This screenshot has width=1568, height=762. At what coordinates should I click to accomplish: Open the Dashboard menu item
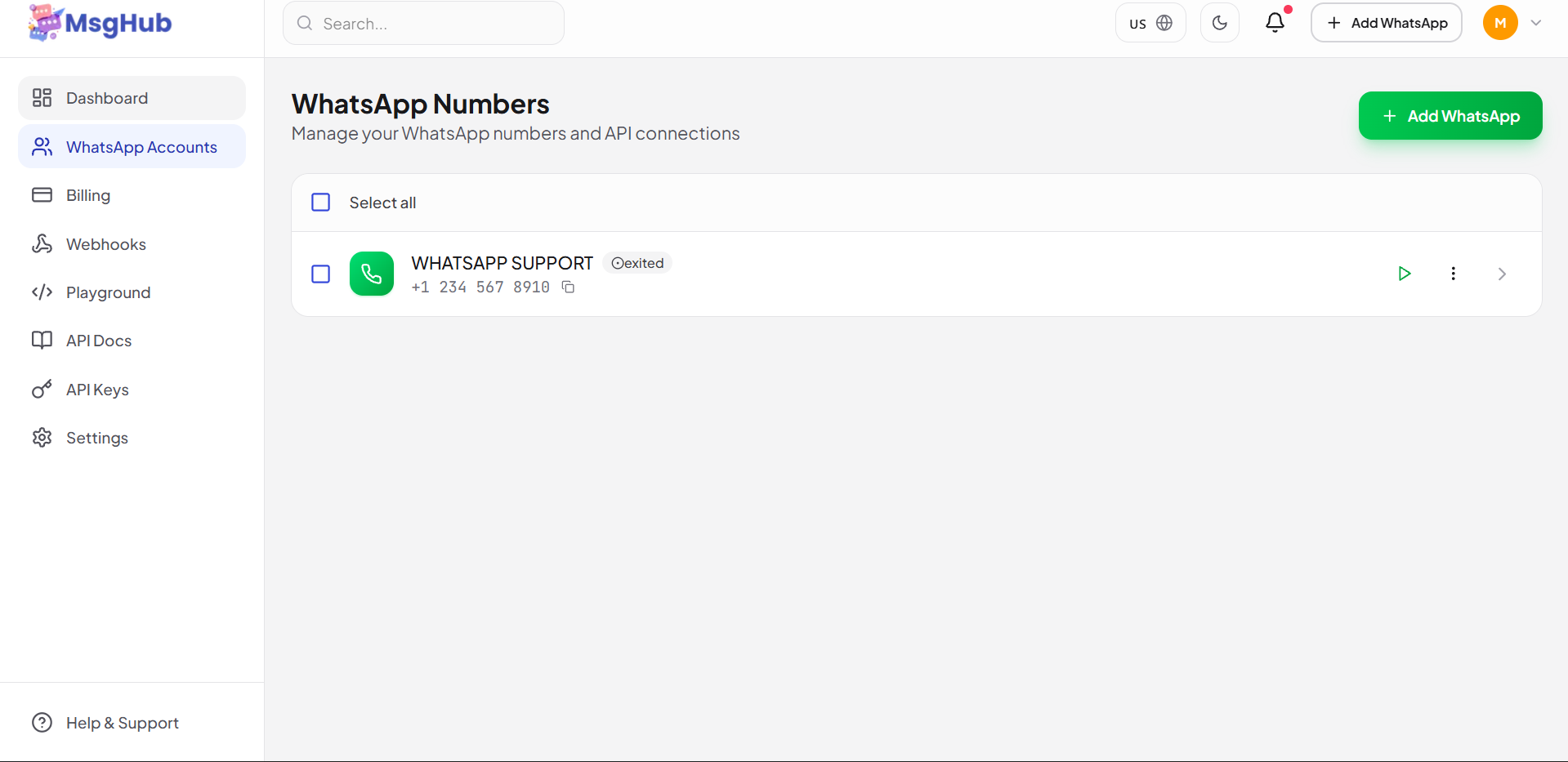(x=132, y=98)
